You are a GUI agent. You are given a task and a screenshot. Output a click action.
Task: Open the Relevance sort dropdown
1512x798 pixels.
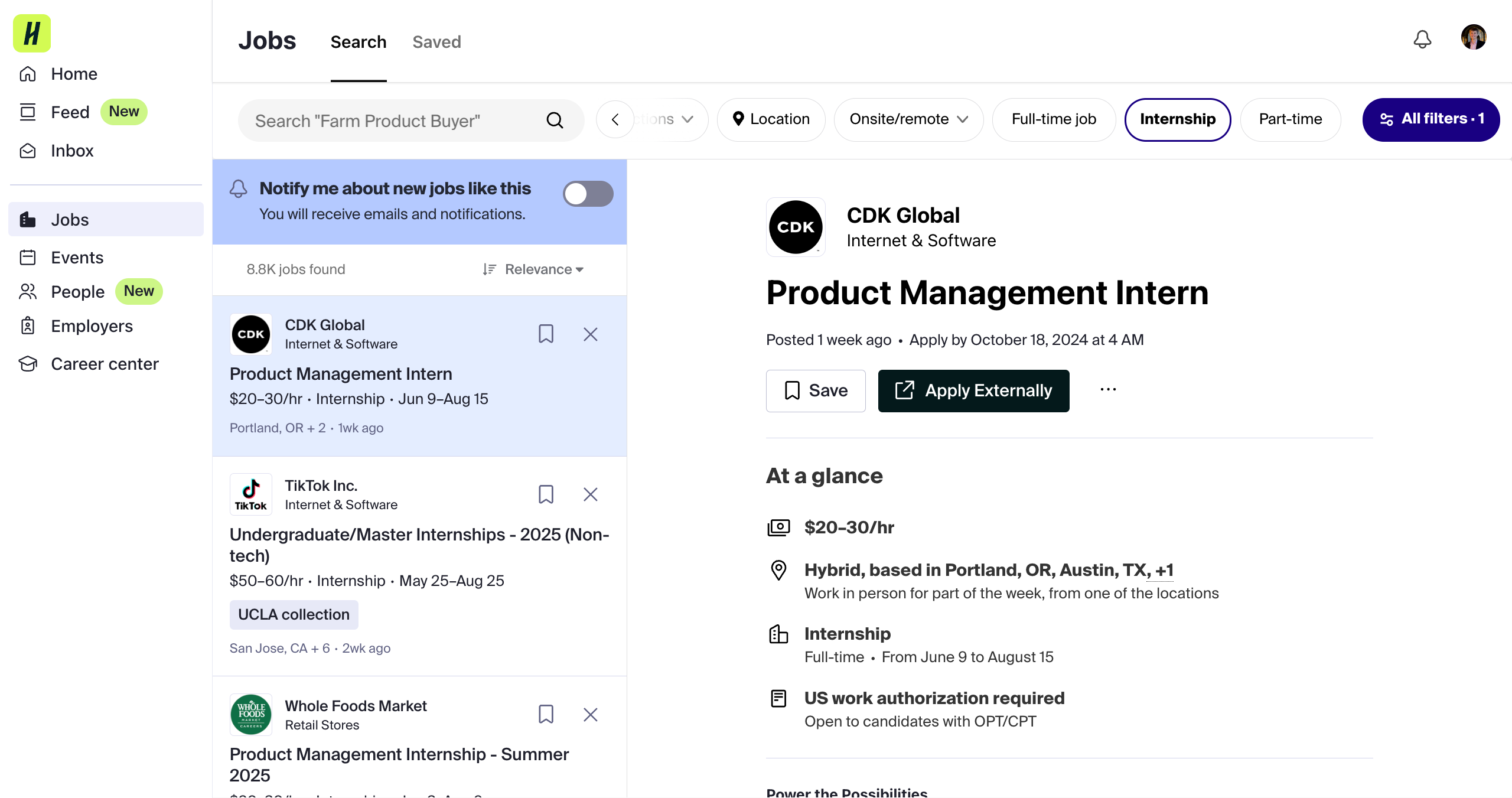click(534, 269)
